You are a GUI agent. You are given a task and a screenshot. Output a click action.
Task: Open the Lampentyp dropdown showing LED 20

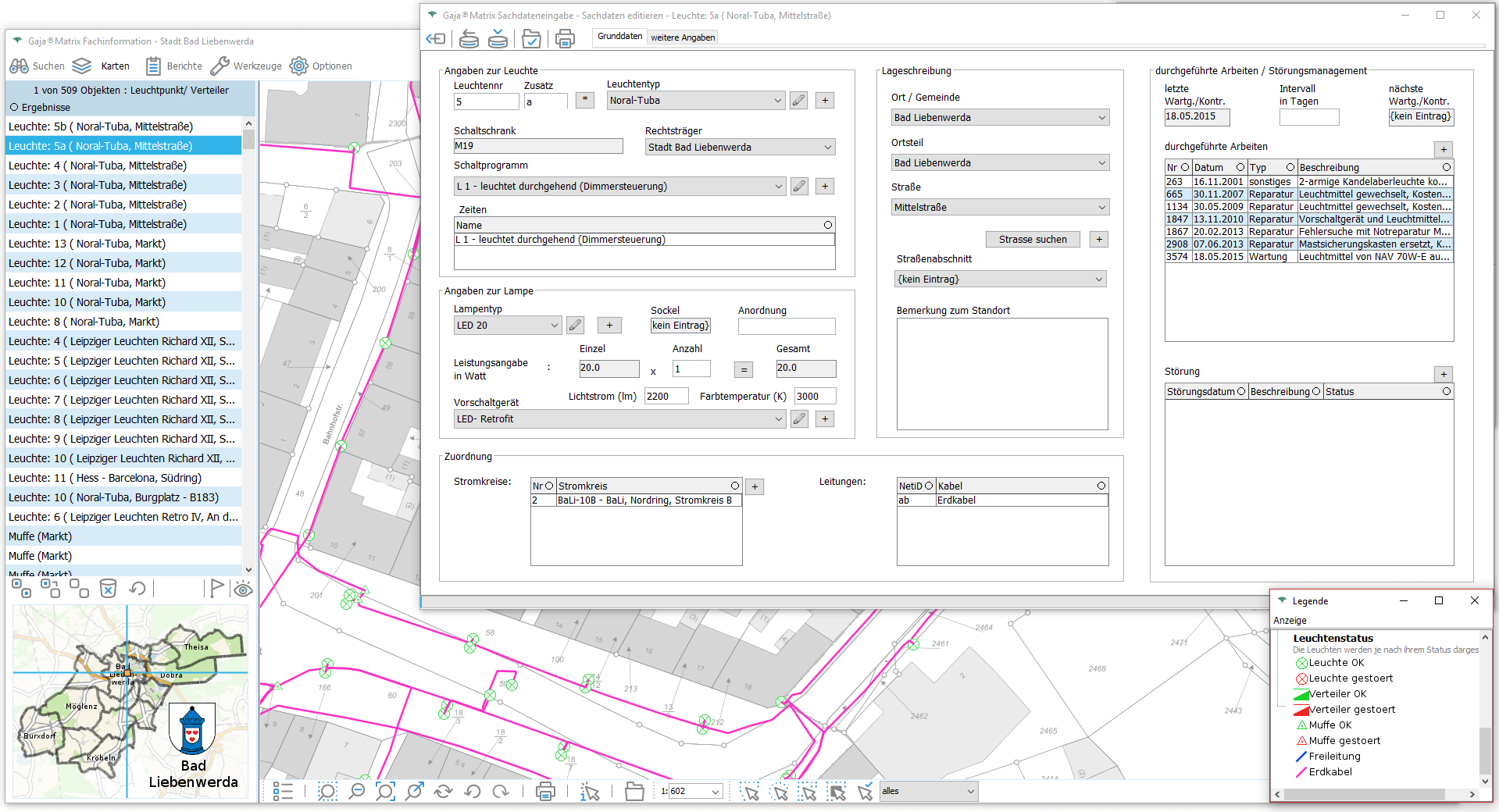(507, 326)
